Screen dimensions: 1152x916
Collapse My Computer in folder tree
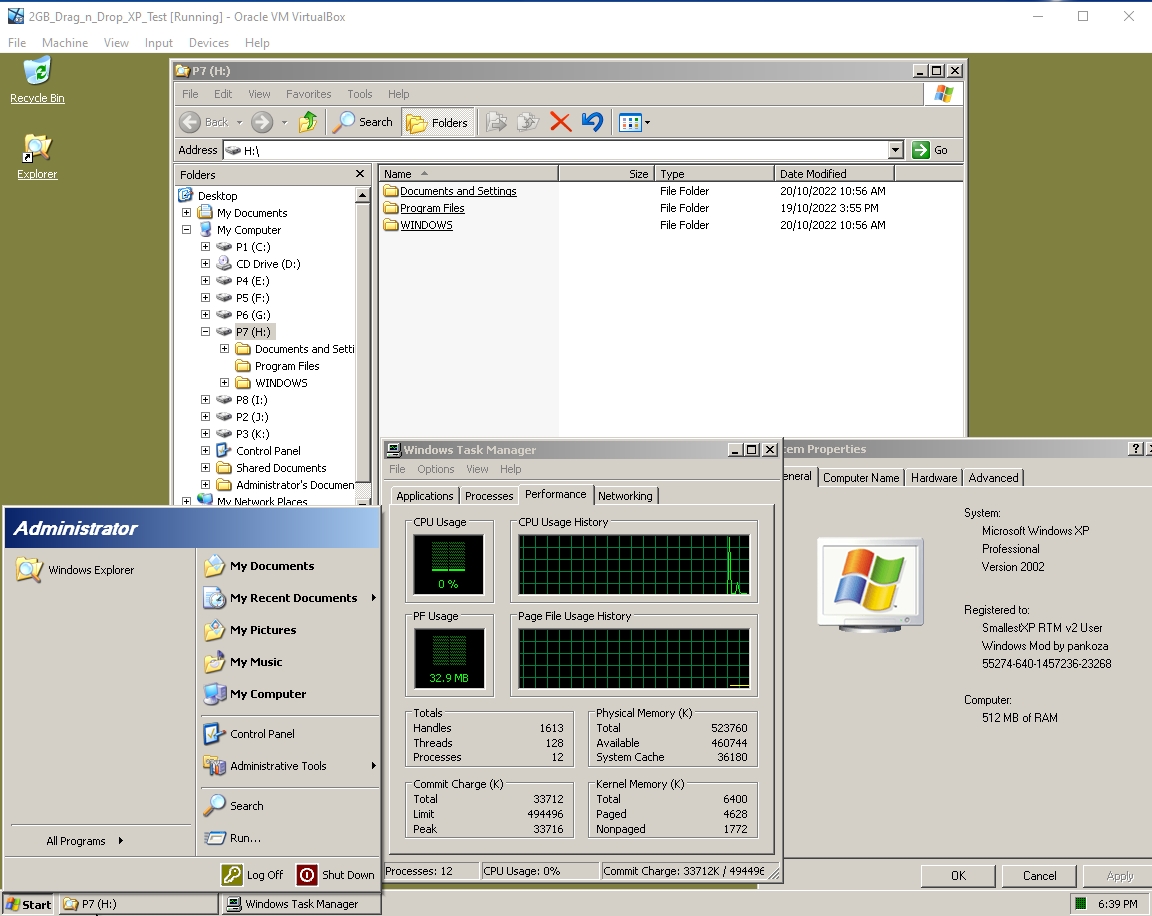pos(187,229)
